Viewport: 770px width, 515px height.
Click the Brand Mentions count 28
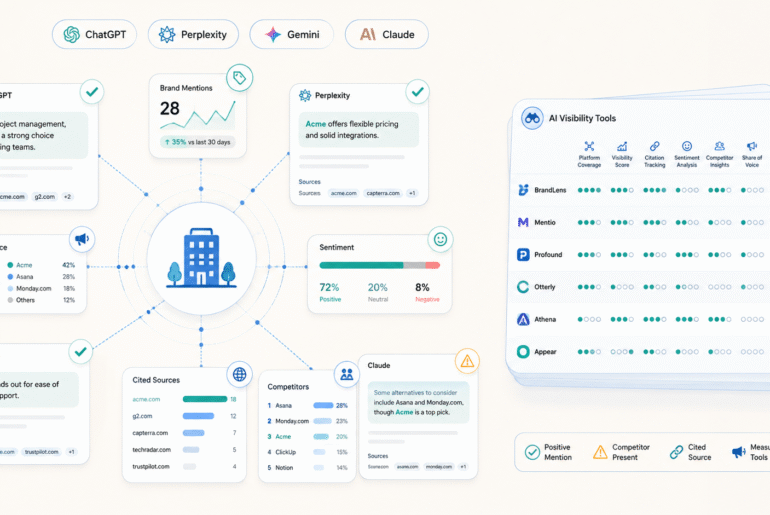click(170, 108)
